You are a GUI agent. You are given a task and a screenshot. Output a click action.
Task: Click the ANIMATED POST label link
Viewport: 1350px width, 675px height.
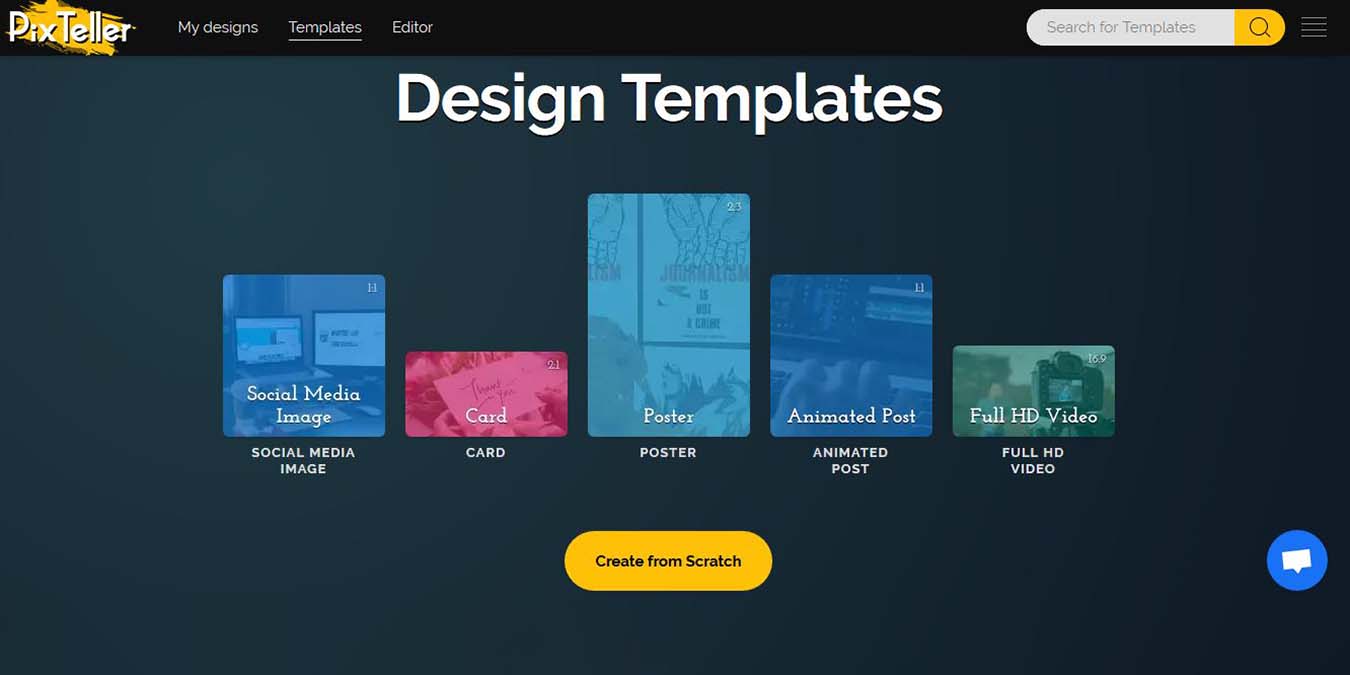[851, 460]
